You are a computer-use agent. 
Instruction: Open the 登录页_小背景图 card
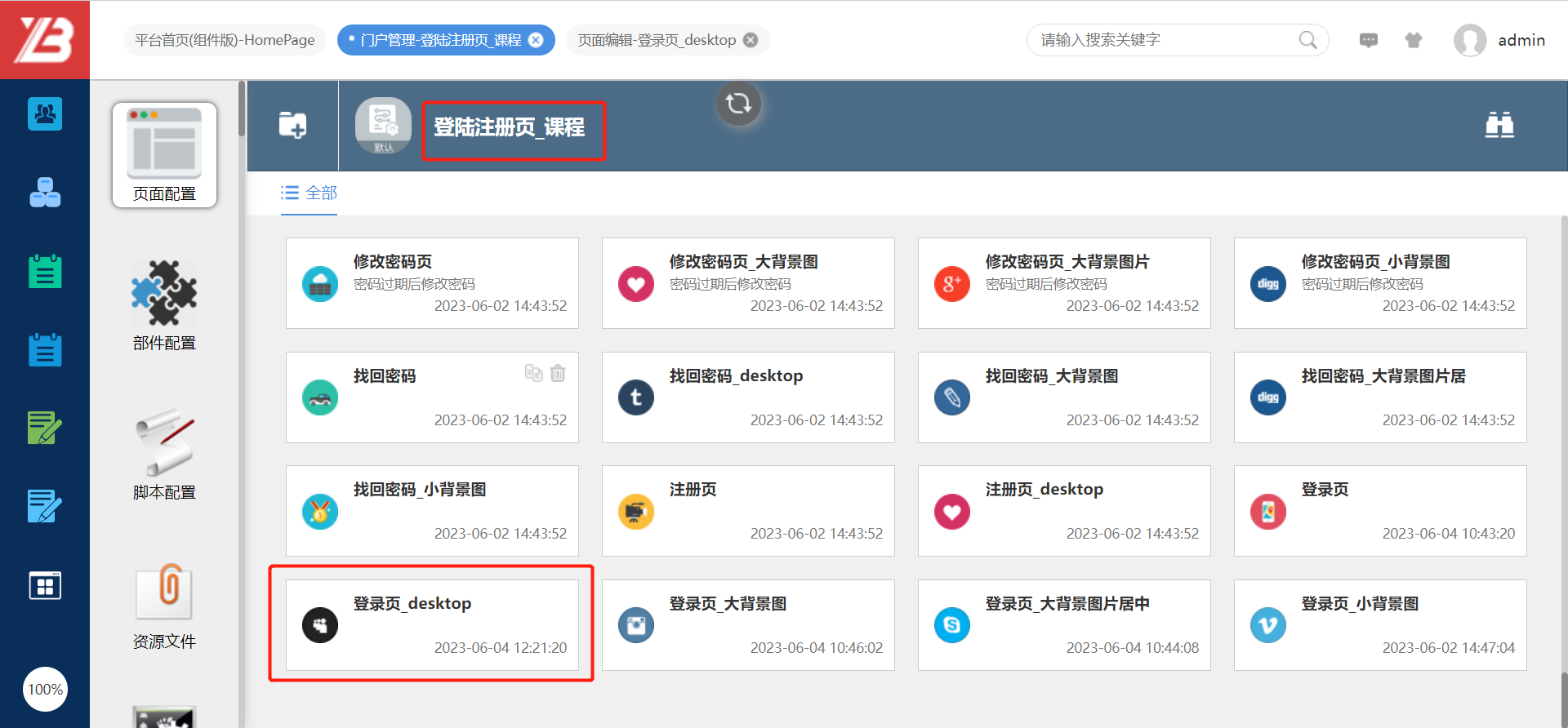click(1380, 625)
